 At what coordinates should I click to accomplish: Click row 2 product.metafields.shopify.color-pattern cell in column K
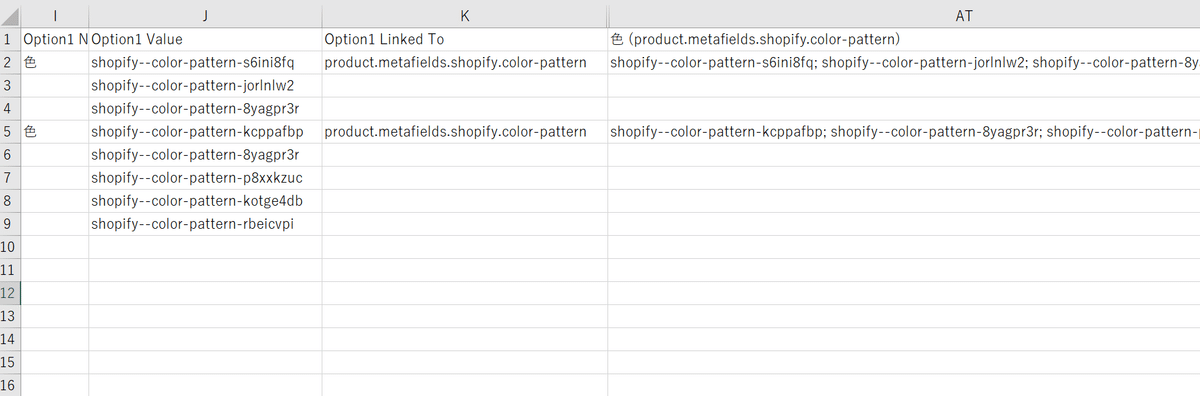[x=464, y=63]
